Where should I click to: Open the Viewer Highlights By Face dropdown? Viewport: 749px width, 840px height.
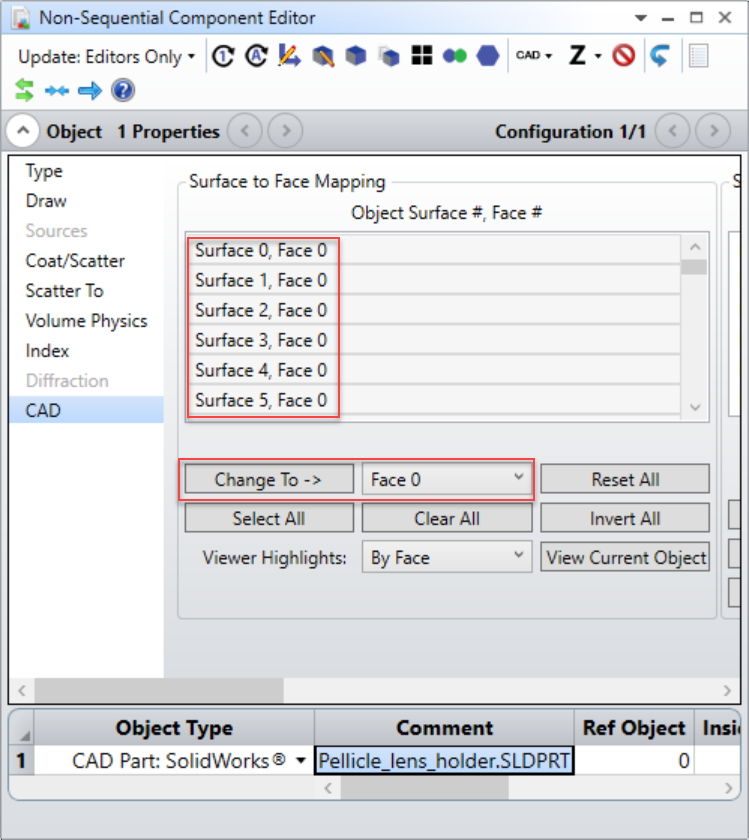(447, 557)
